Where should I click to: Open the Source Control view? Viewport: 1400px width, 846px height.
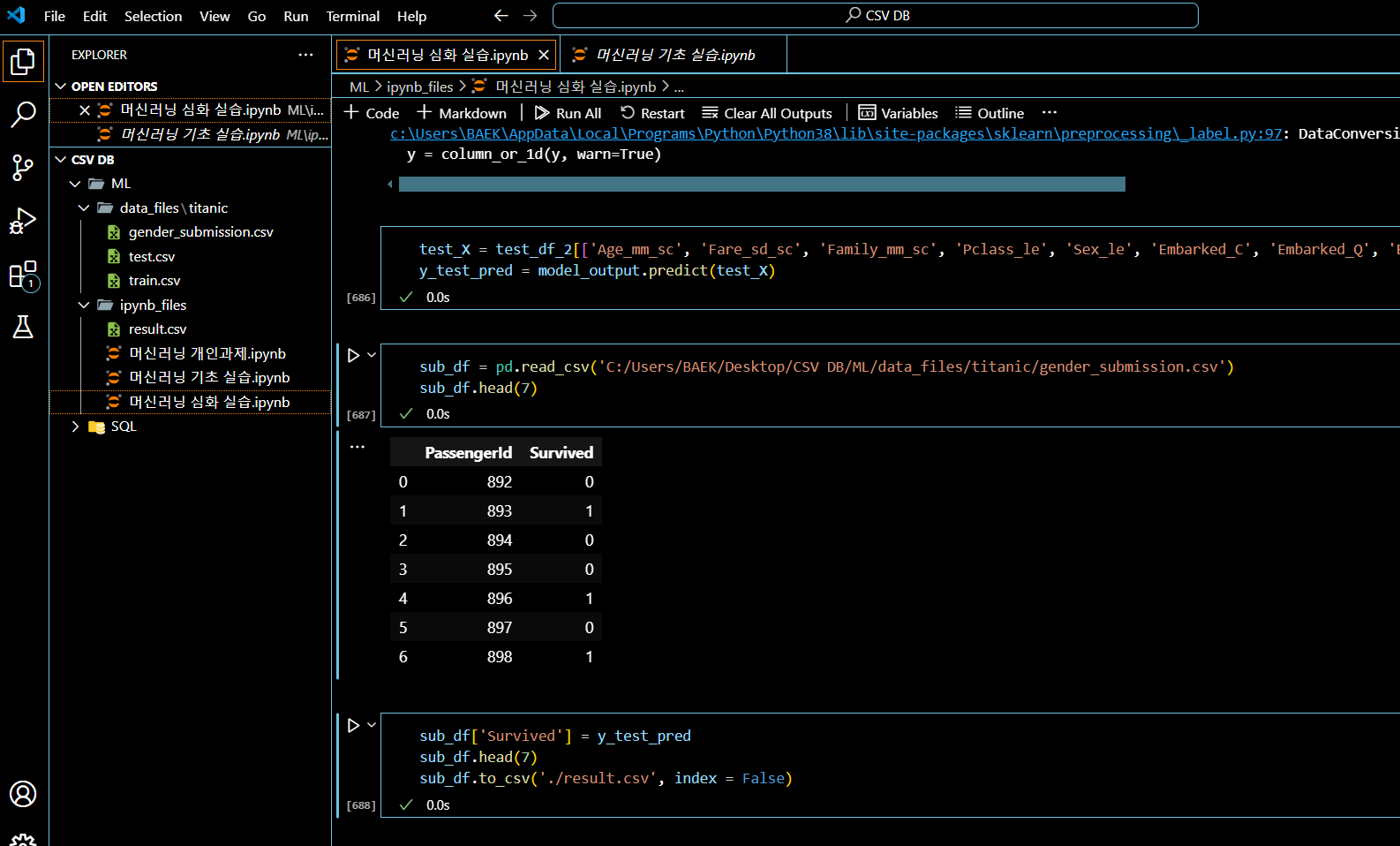(x=23, y=168)
